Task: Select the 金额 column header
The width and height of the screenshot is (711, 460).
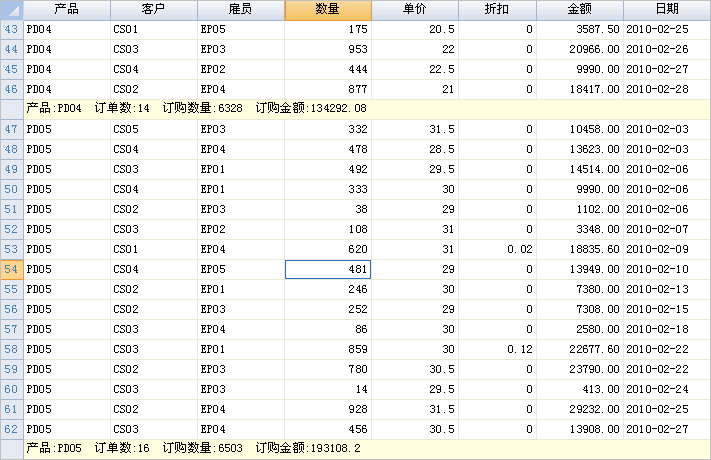Action: [580, 10]
